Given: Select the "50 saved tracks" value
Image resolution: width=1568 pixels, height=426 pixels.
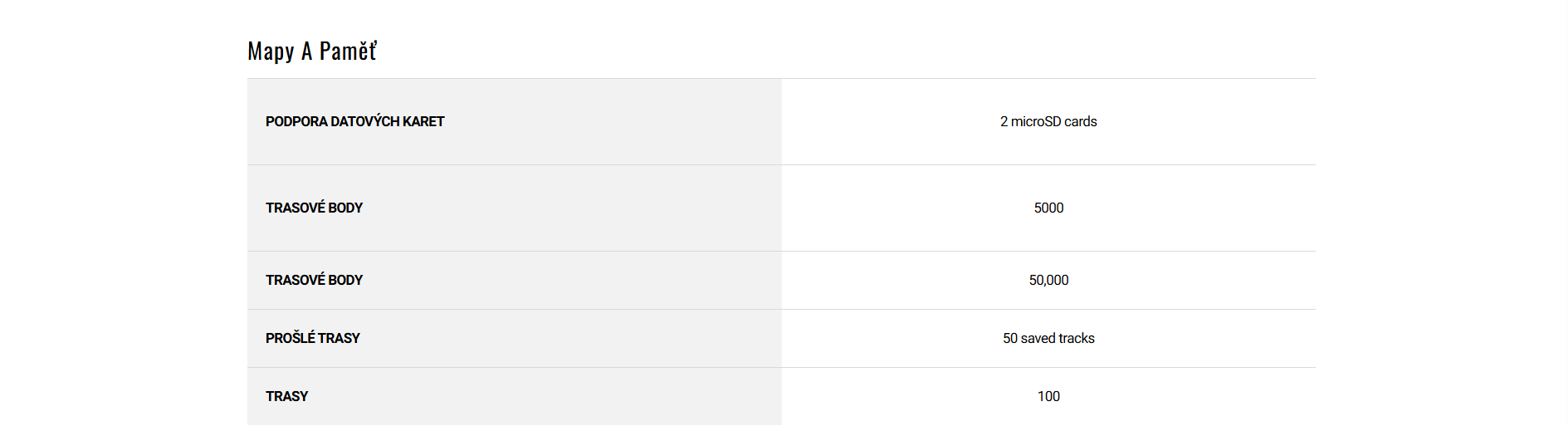Looking at the screenshot, I should [x=1048, y=339].
